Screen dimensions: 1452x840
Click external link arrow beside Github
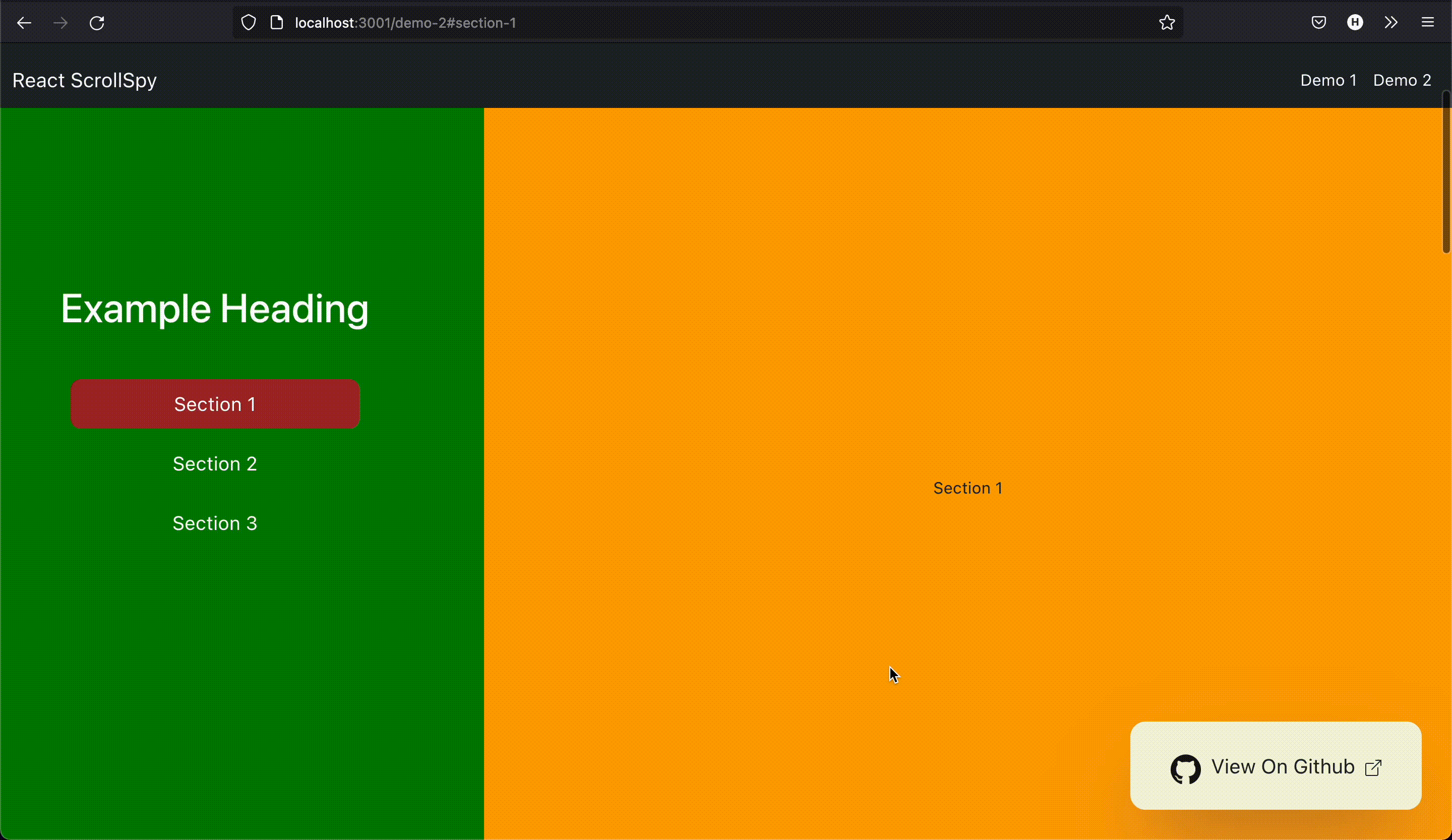[1374, 768]
